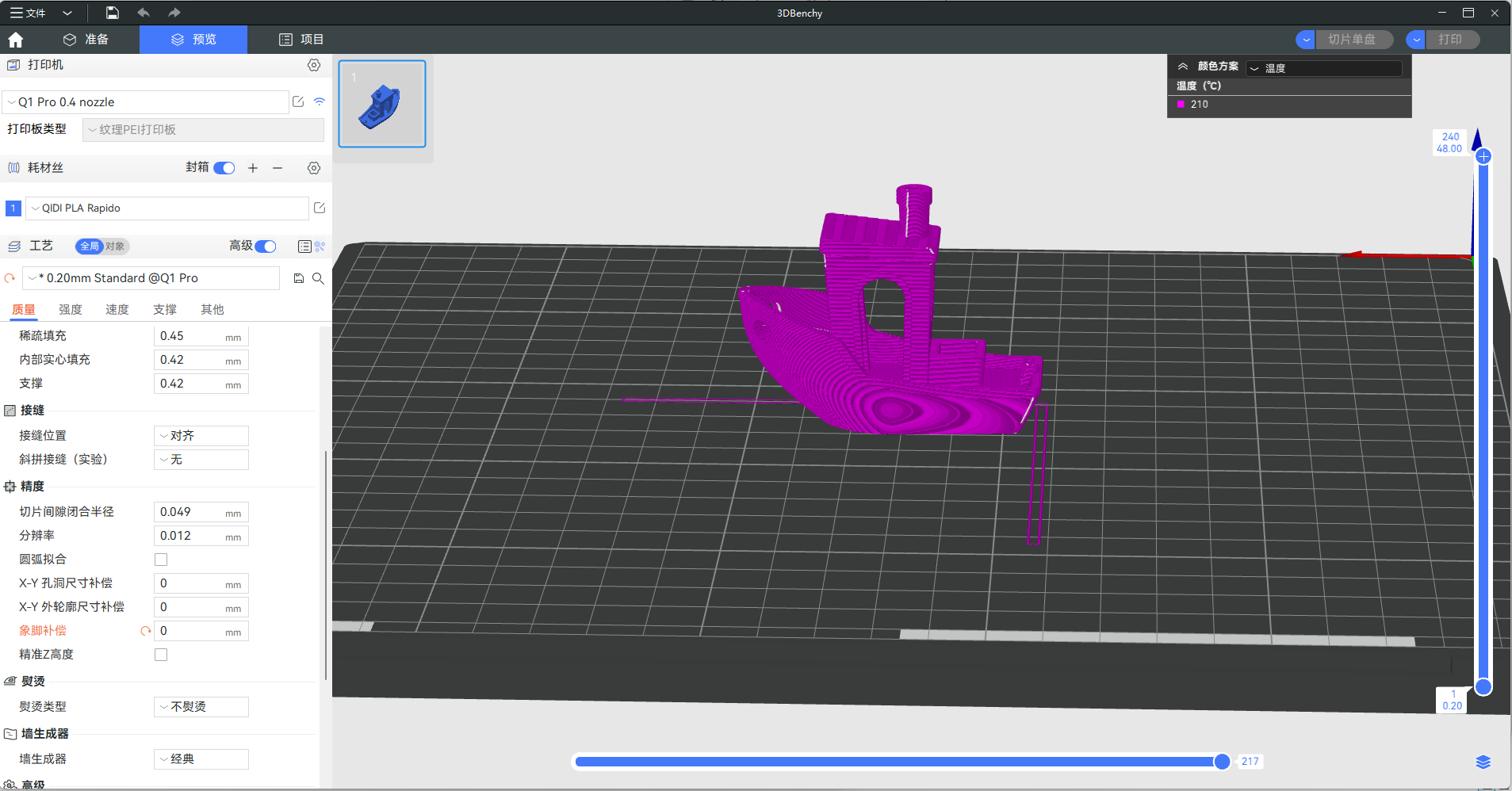Viewport: 1512px width, 791px height.
Task: Open printer settings gear icon
Action: (314, 65)
